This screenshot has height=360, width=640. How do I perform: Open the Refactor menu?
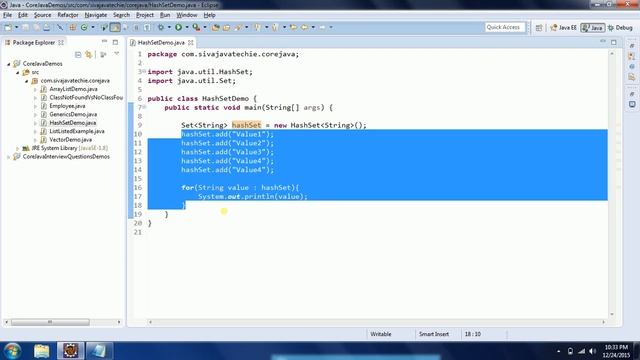click(x=68, y=15)
